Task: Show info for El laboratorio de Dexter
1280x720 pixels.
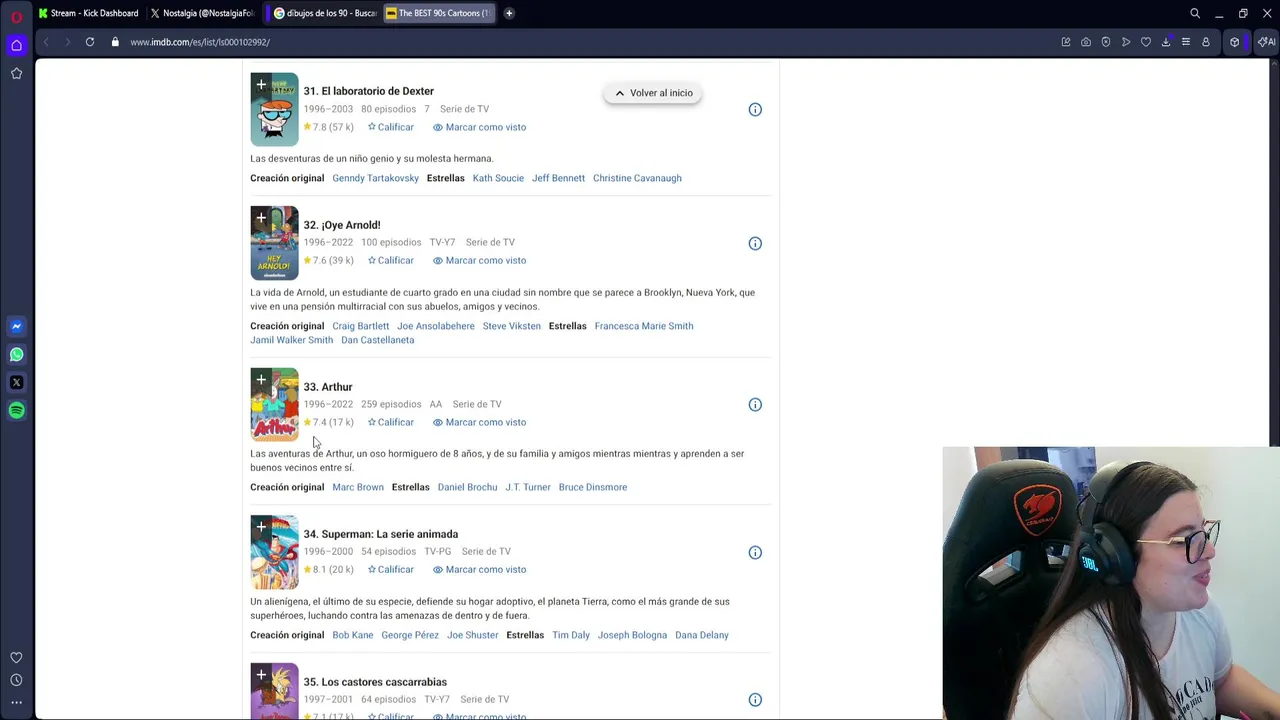Action: (x=755, y=109)
